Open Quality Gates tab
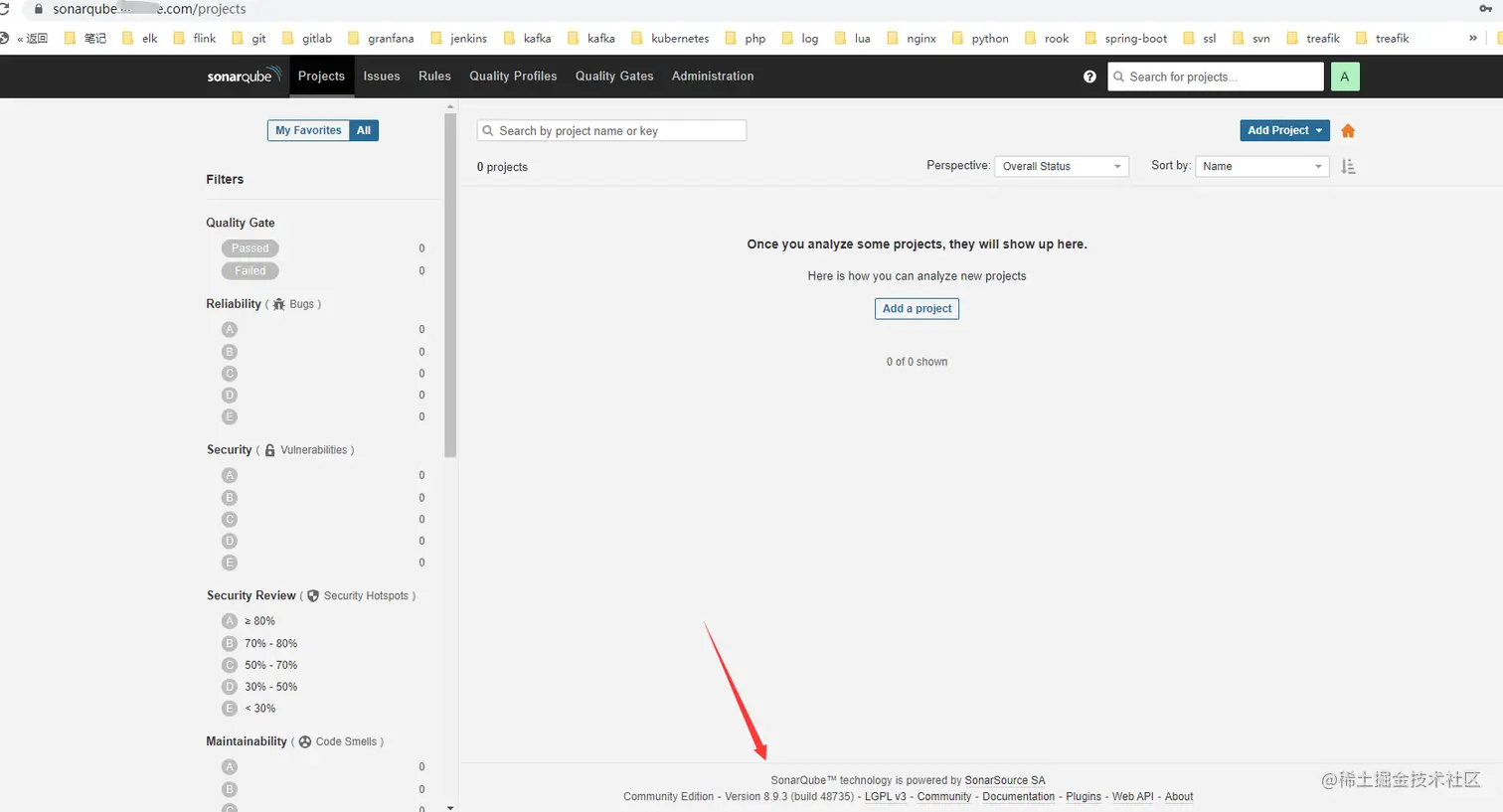This screenshot has height=812, width=1503. tap(614, 77)
